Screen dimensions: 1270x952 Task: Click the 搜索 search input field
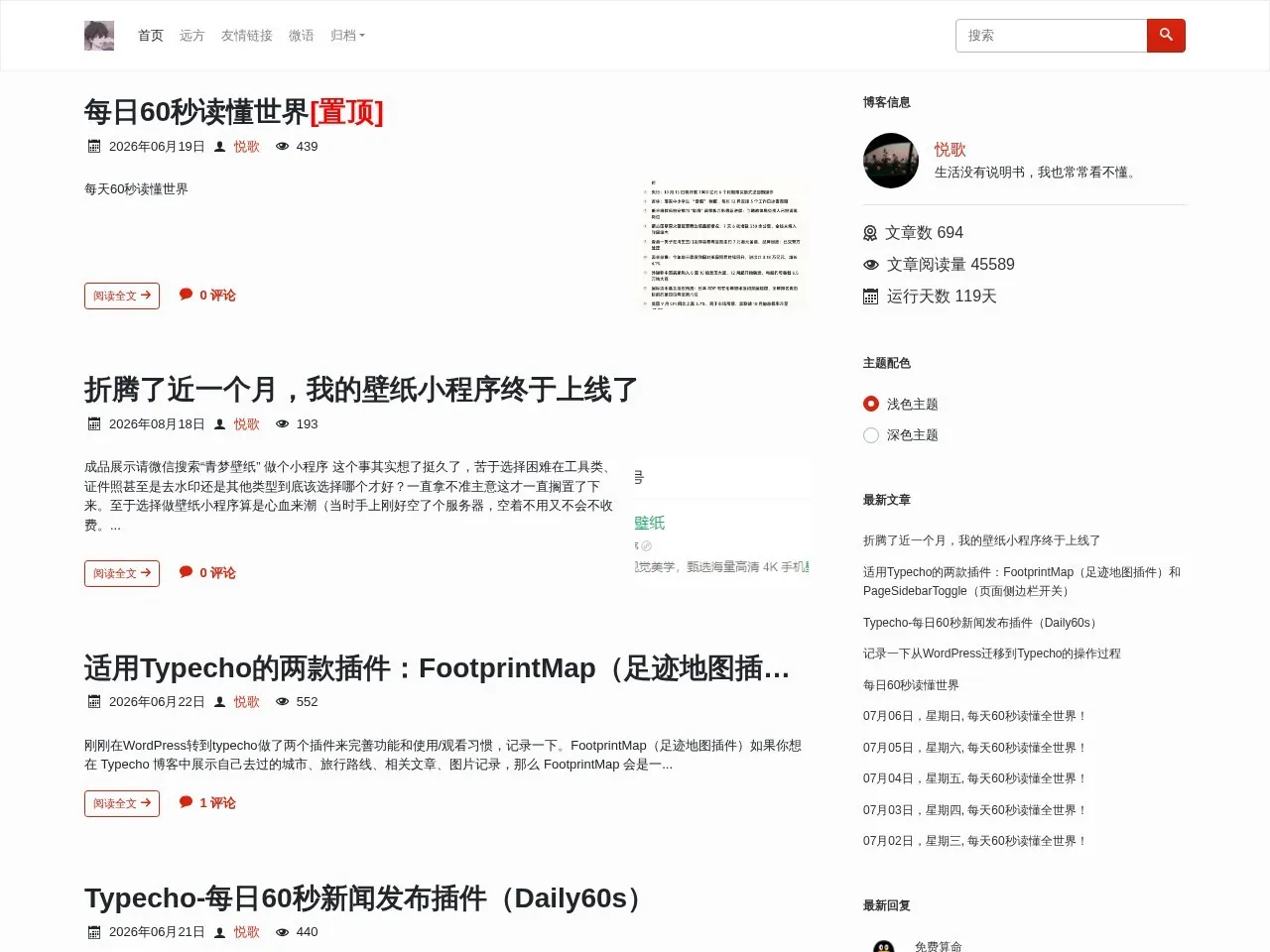(1052, 36)
